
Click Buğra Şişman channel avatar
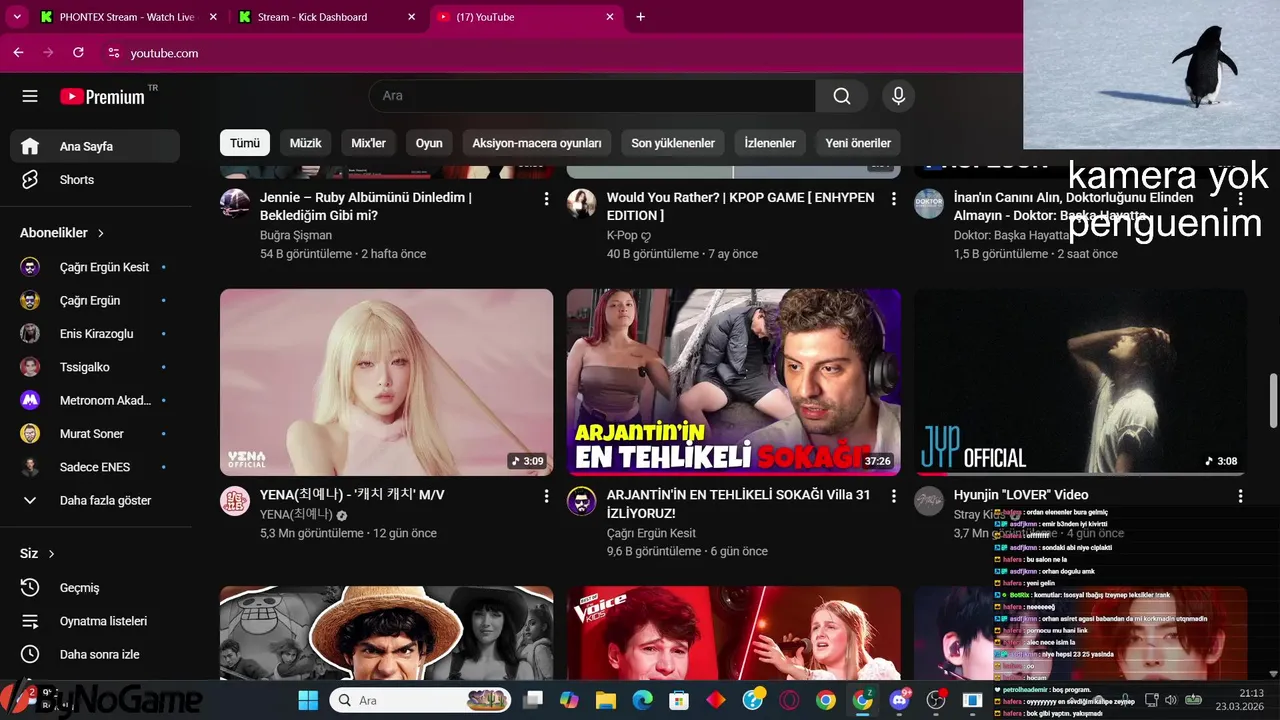(x=235, y=204)
